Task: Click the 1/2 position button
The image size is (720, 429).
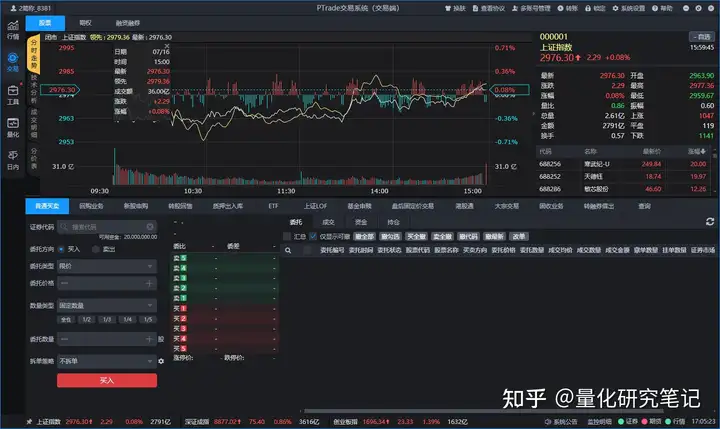Action: pos(87,319)
